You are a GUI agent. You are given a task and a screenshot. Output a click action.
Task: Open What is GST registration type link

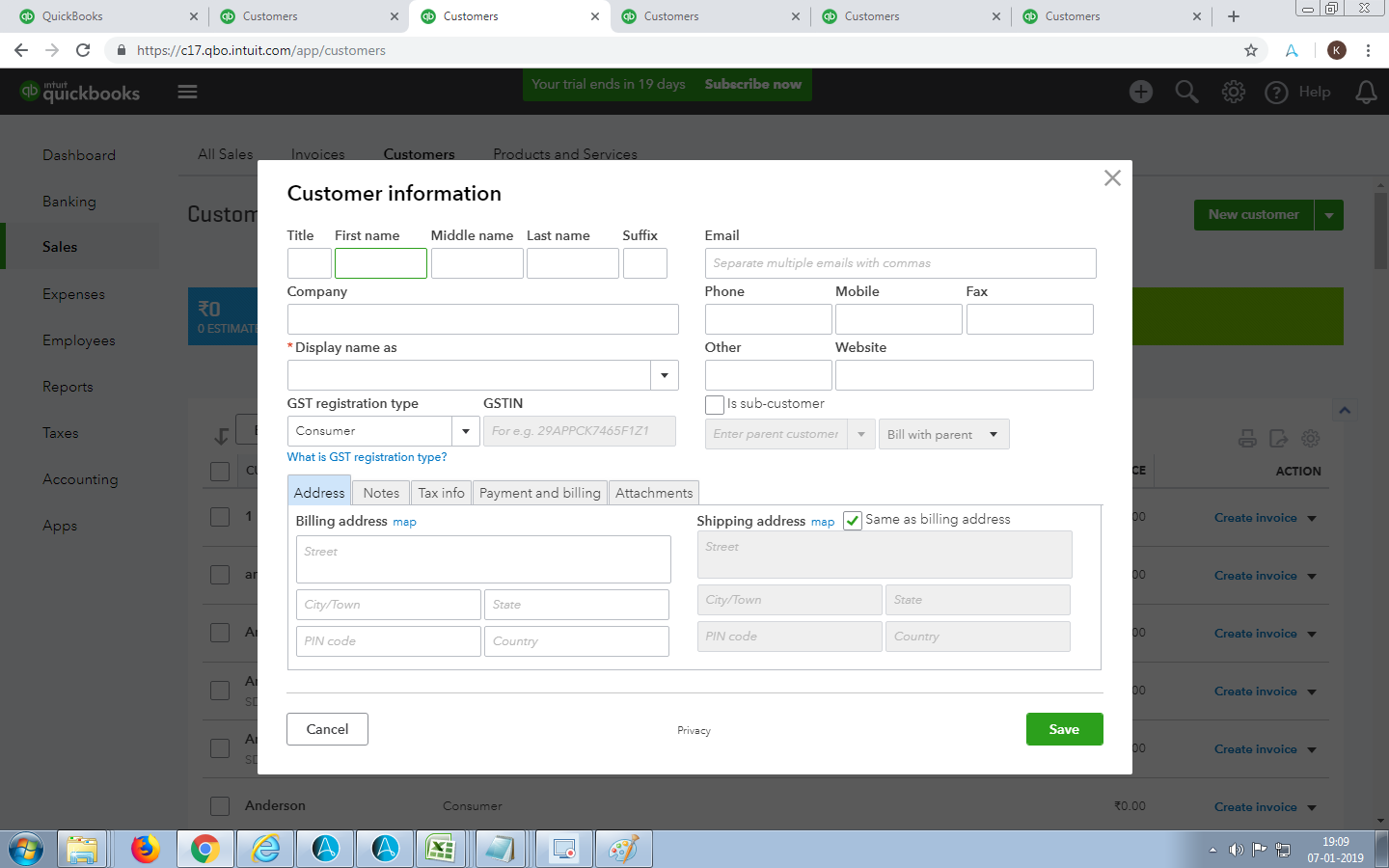click(367, 457)
